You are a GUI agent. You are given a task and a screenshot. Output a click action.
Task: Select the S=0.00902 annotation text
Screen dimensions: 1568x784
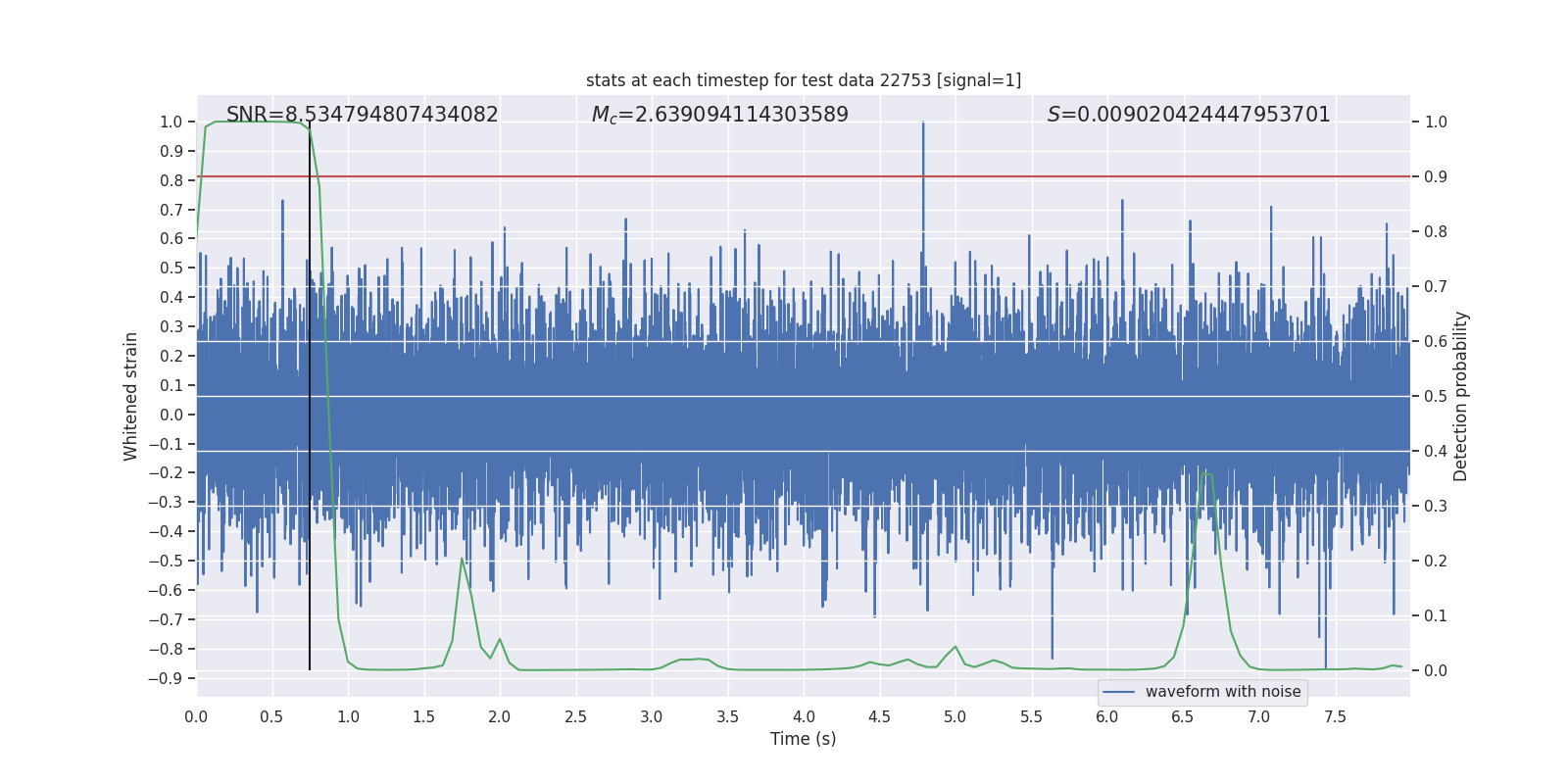(x=1188, y=115)
